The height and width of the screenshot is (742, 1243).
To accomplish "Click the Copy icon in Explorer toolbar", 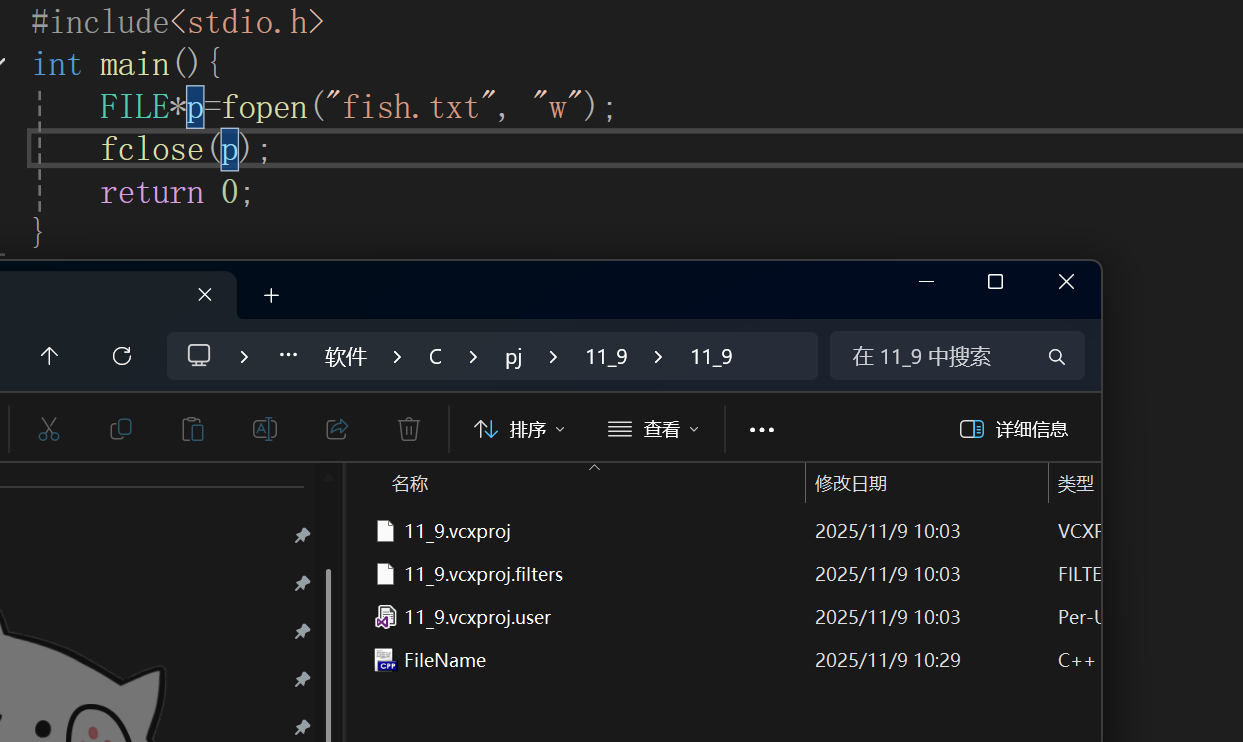I will coord(121,429).
